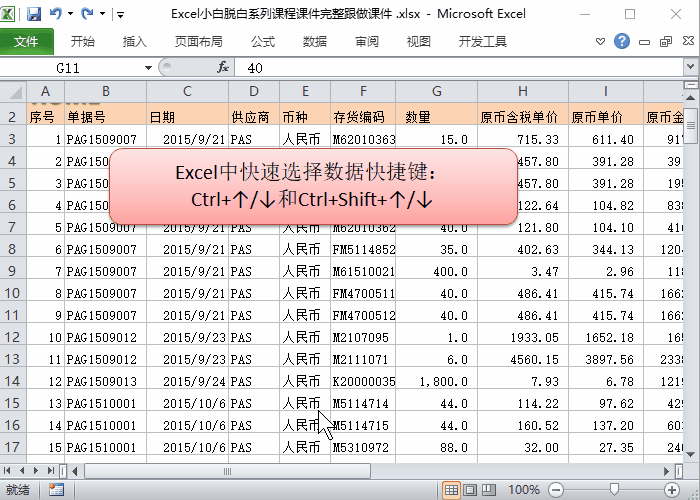Click the Excel application icon in title bar

click(8, 14)
